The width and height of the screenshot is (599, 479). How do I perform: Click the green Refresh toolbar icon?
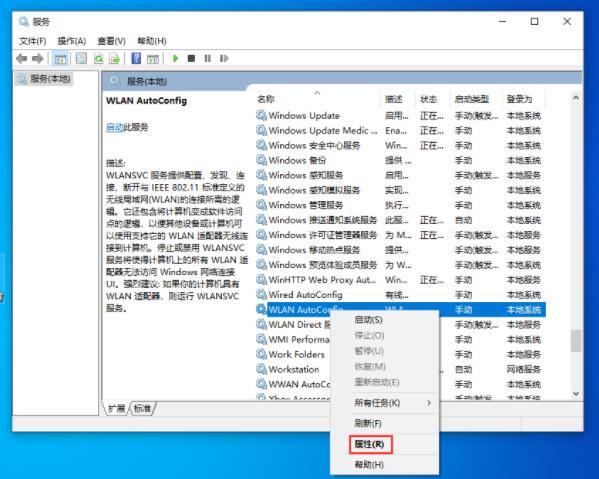click(99, 58)
